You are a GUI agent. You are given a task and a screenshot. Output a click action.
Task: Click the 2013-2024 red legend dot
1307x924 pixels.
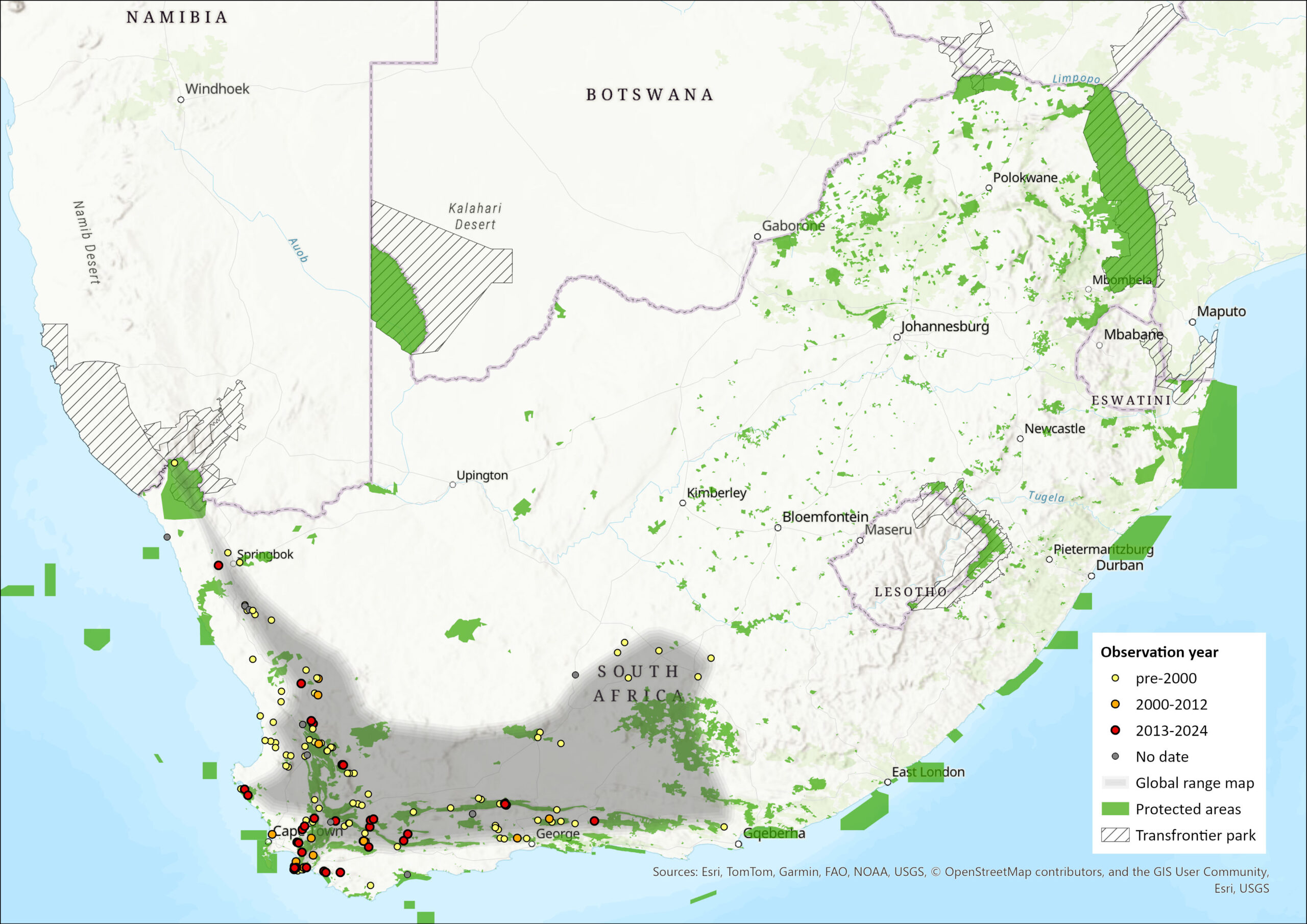tap(1115, 731)
